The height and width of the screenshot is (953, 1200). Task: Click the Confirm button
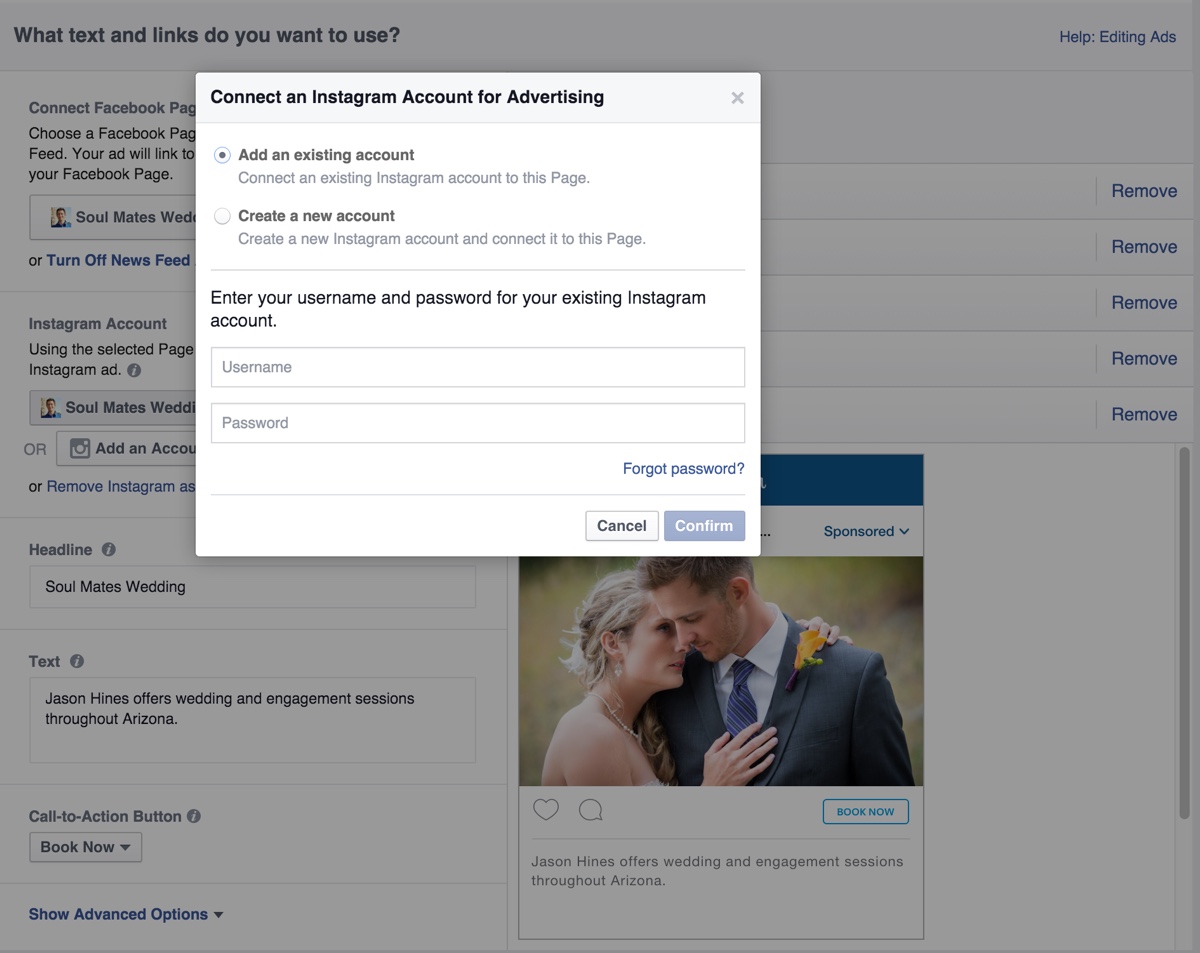pos(704,525)
